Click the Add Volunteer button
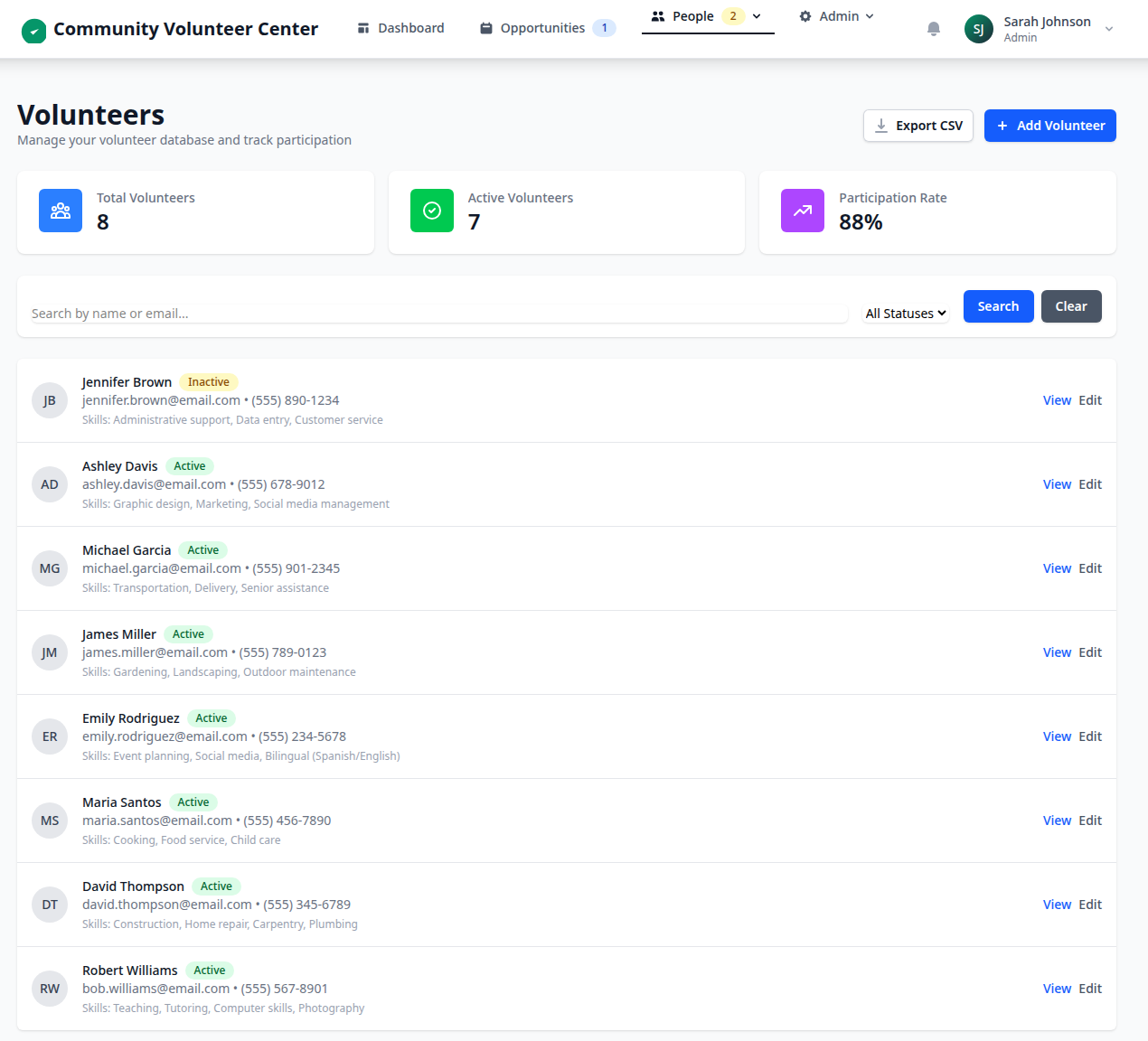Screen dimensions: 1148x1041 coord(1049,125)
